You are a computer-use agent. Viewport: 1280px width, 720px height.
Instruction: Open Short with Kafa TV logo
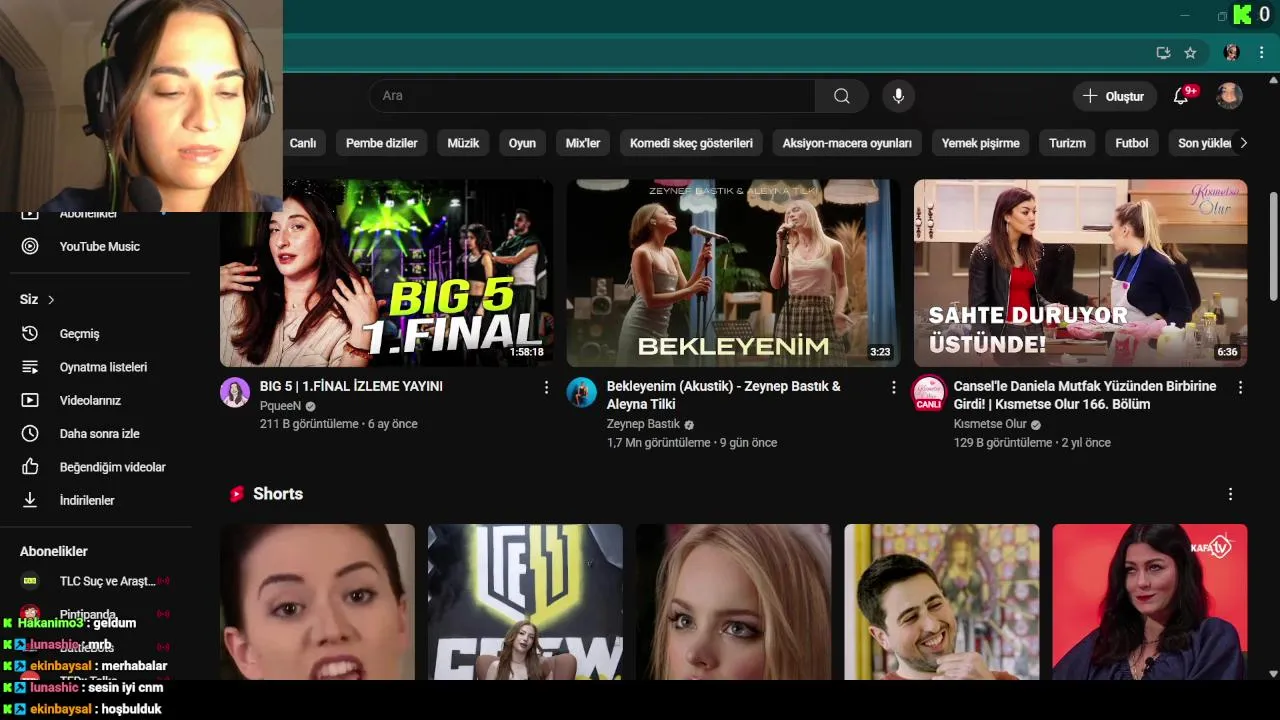point(1150,602)
